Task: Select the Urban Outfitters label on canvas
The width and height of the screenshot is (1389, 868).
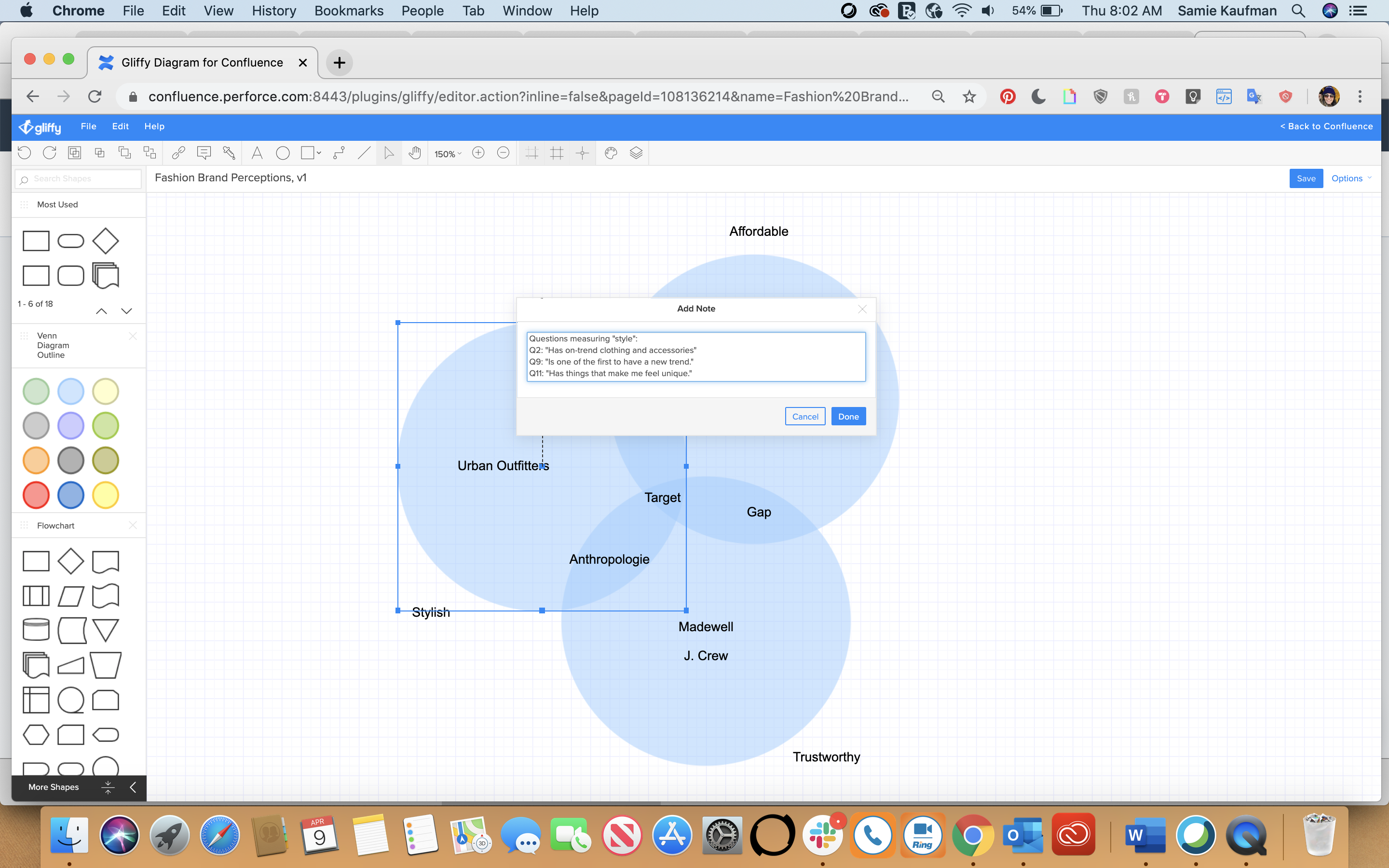Action: [504, 465]
